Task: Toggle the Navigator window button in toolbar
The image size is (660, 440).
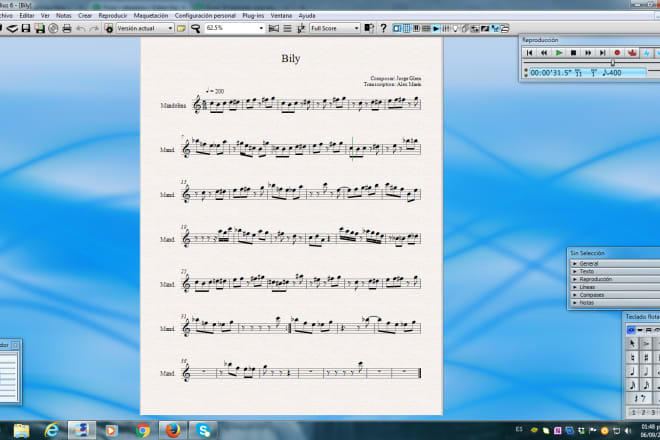Action: tap(397, 28)
